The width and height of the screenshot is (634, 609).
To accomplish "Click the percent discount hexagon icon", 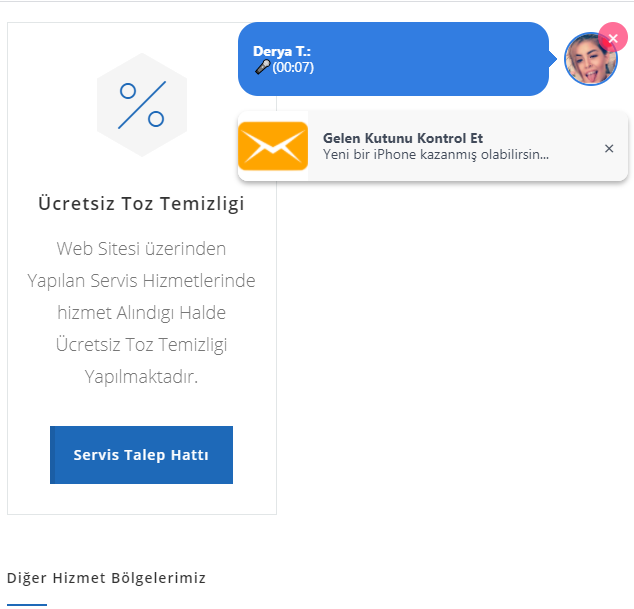I will tap(141, 105).
